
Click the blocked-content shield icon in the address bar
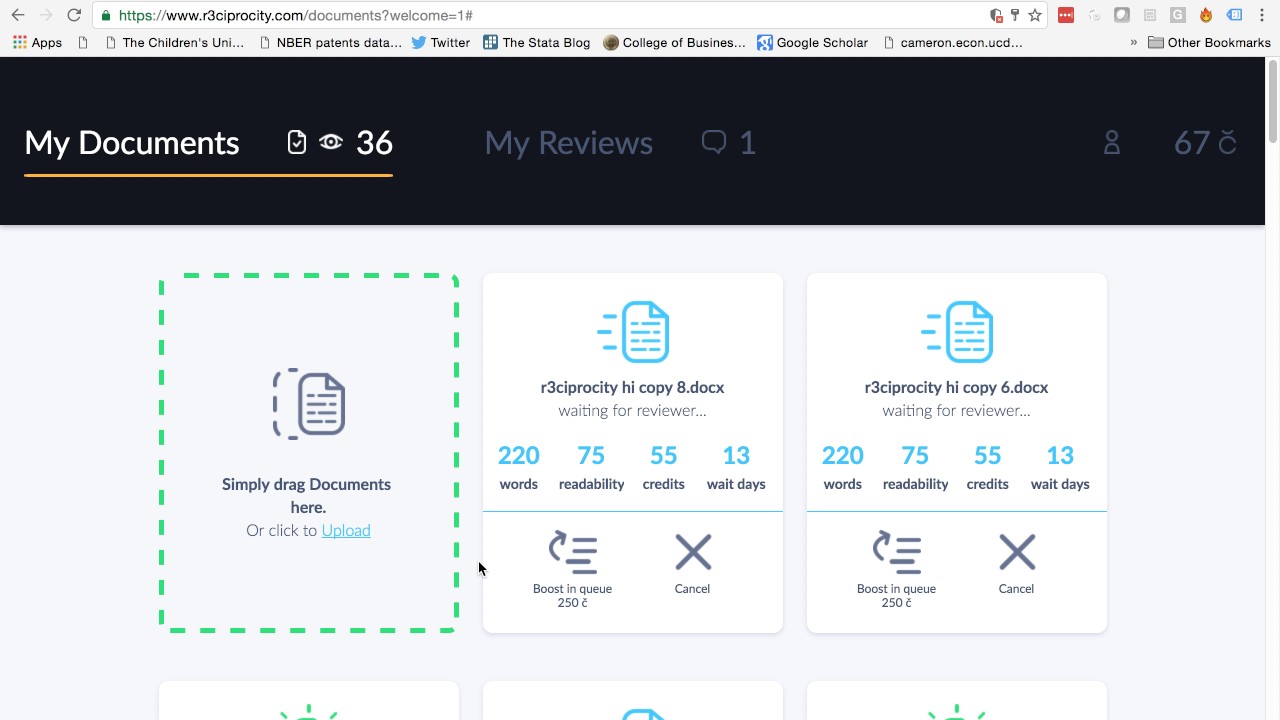[x=996, y=15]
